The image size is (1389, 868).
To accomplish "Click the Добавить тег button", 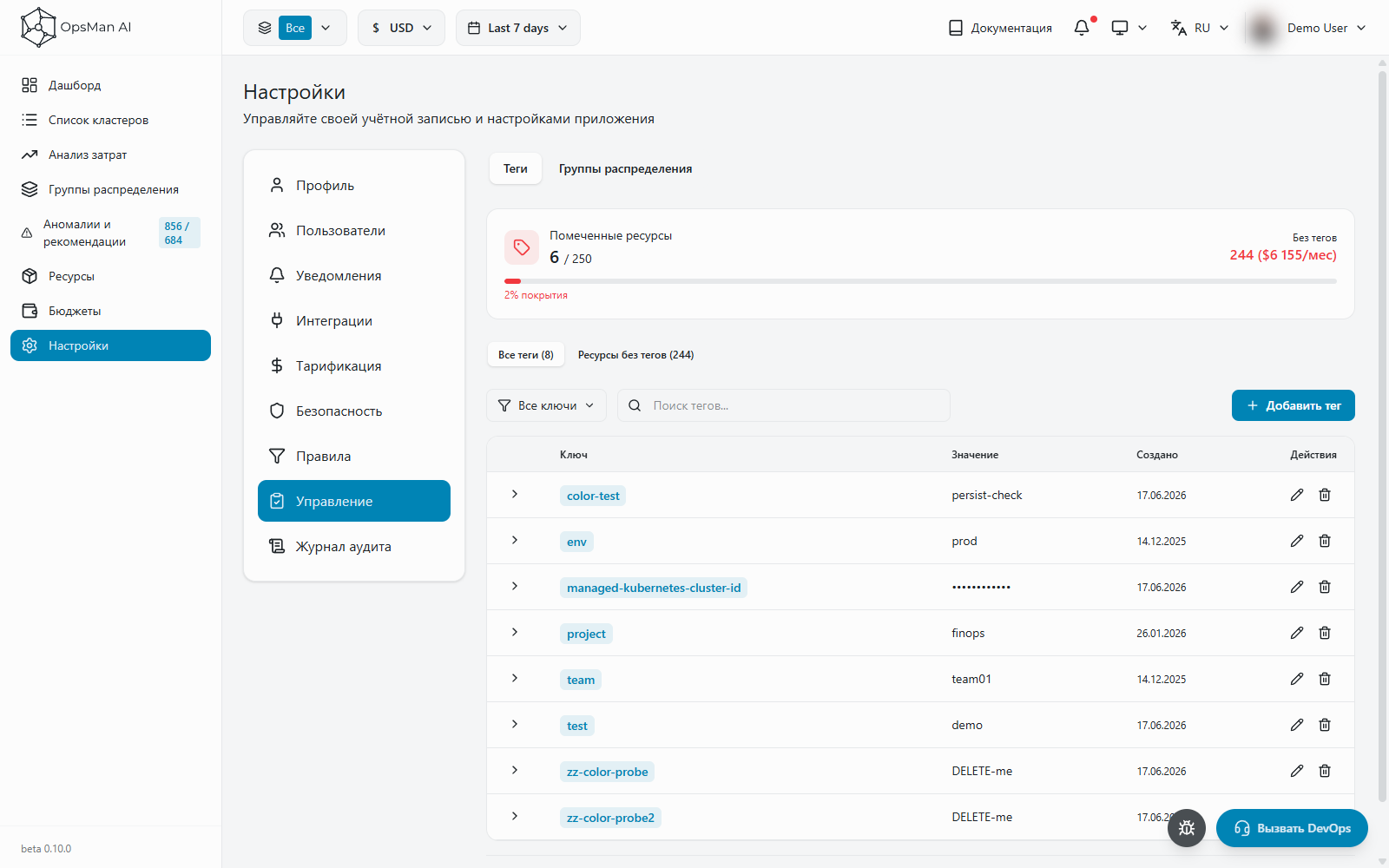I will [1294, 405].
